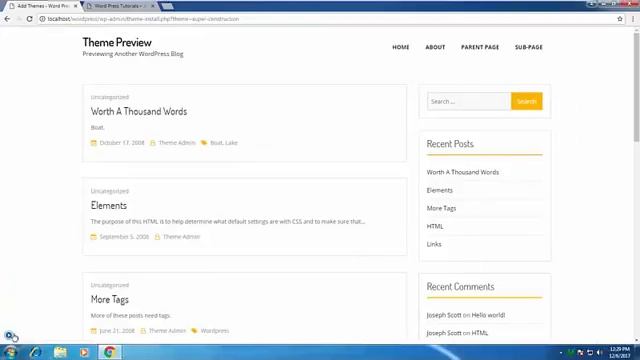This screenshot has height=360, width=640.
Task: Open the PARENT PAGE menu item
Action: point(480,47)
